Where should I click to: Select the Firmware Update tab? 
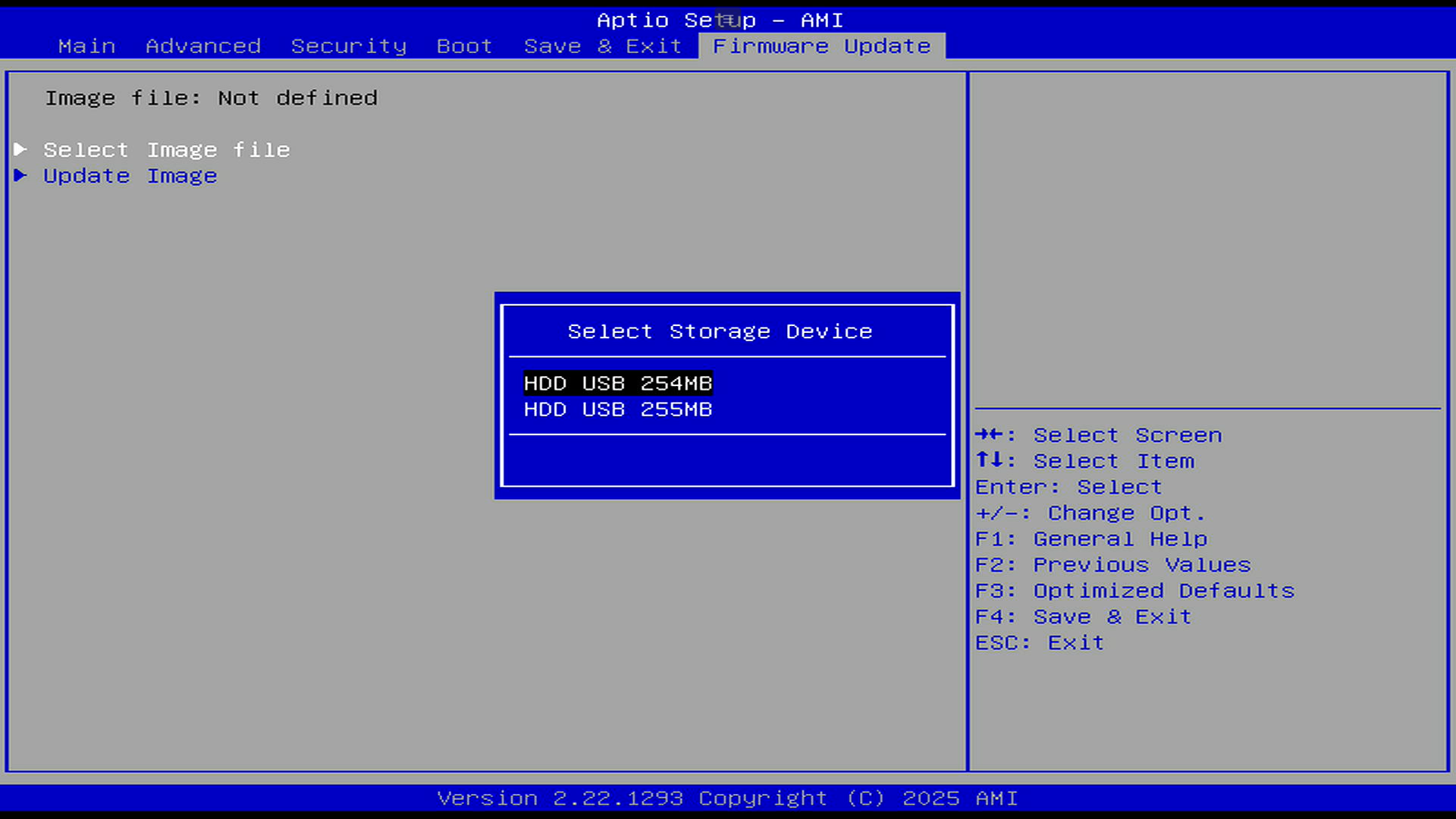tap(821, 46)
